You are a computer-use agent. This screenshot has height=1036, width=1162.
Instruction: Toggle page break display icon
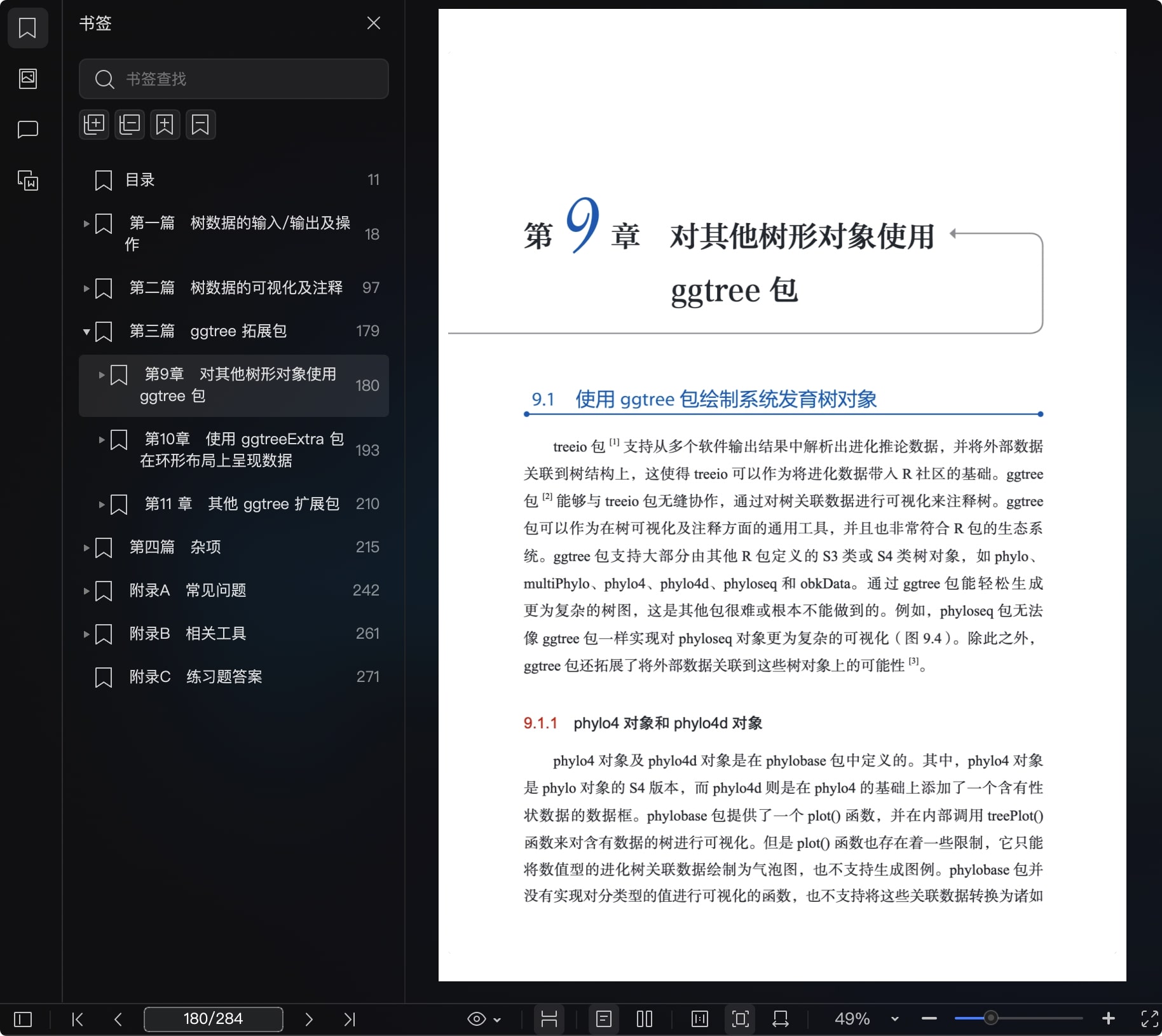pos(549,1019)
